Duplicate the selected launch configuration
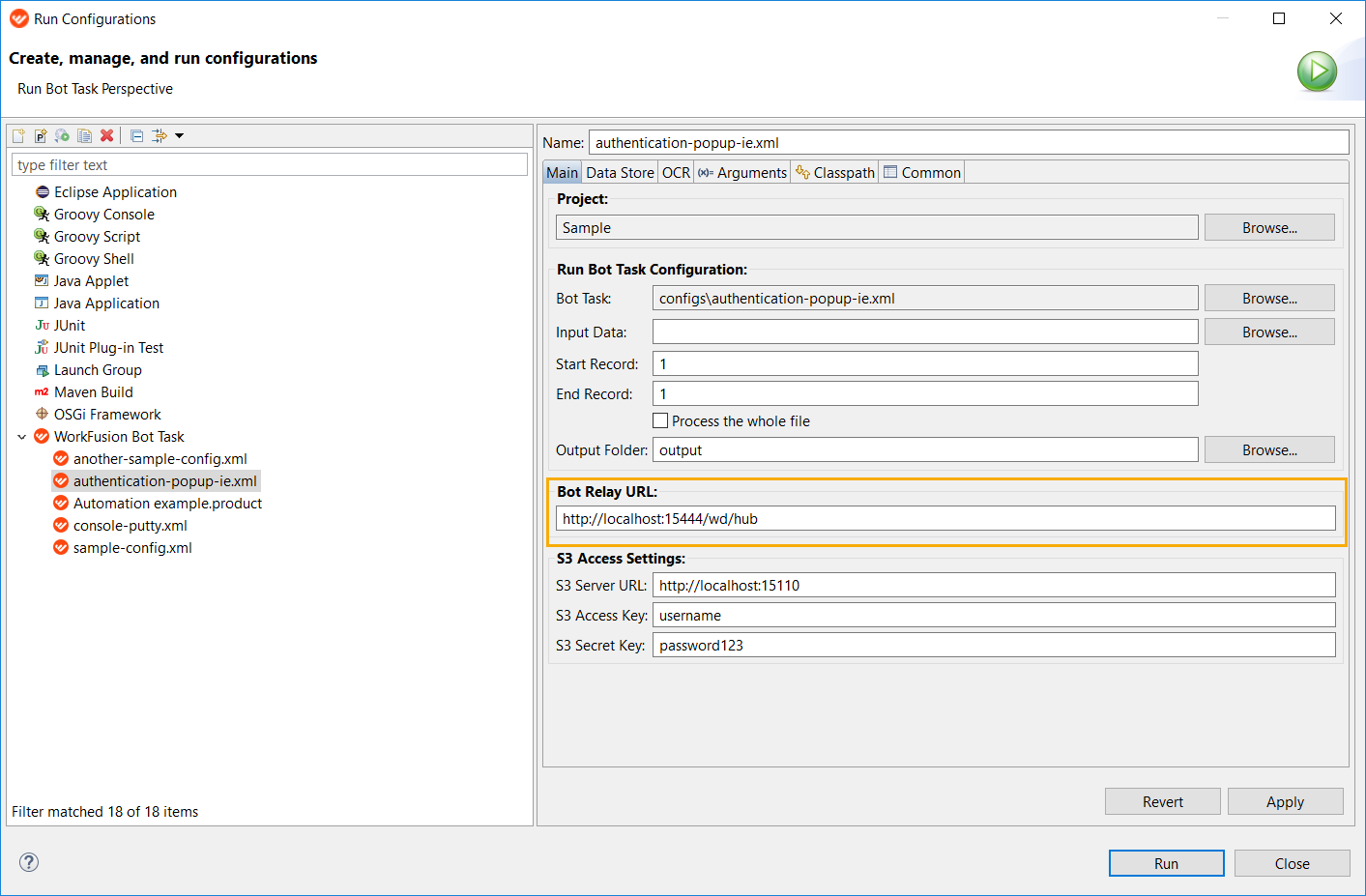The image size is (1366, 896). [x=85, y=136]
